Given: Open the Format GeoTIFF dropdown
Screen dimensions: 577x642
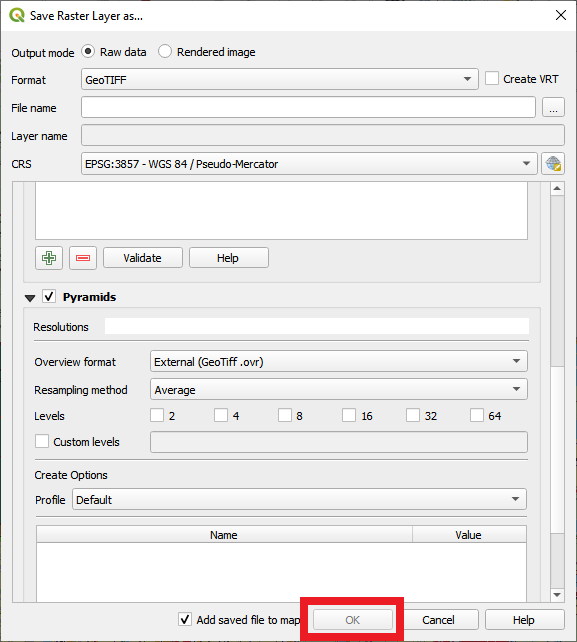Looking at the screenshot, I should [x=280, y=79].
